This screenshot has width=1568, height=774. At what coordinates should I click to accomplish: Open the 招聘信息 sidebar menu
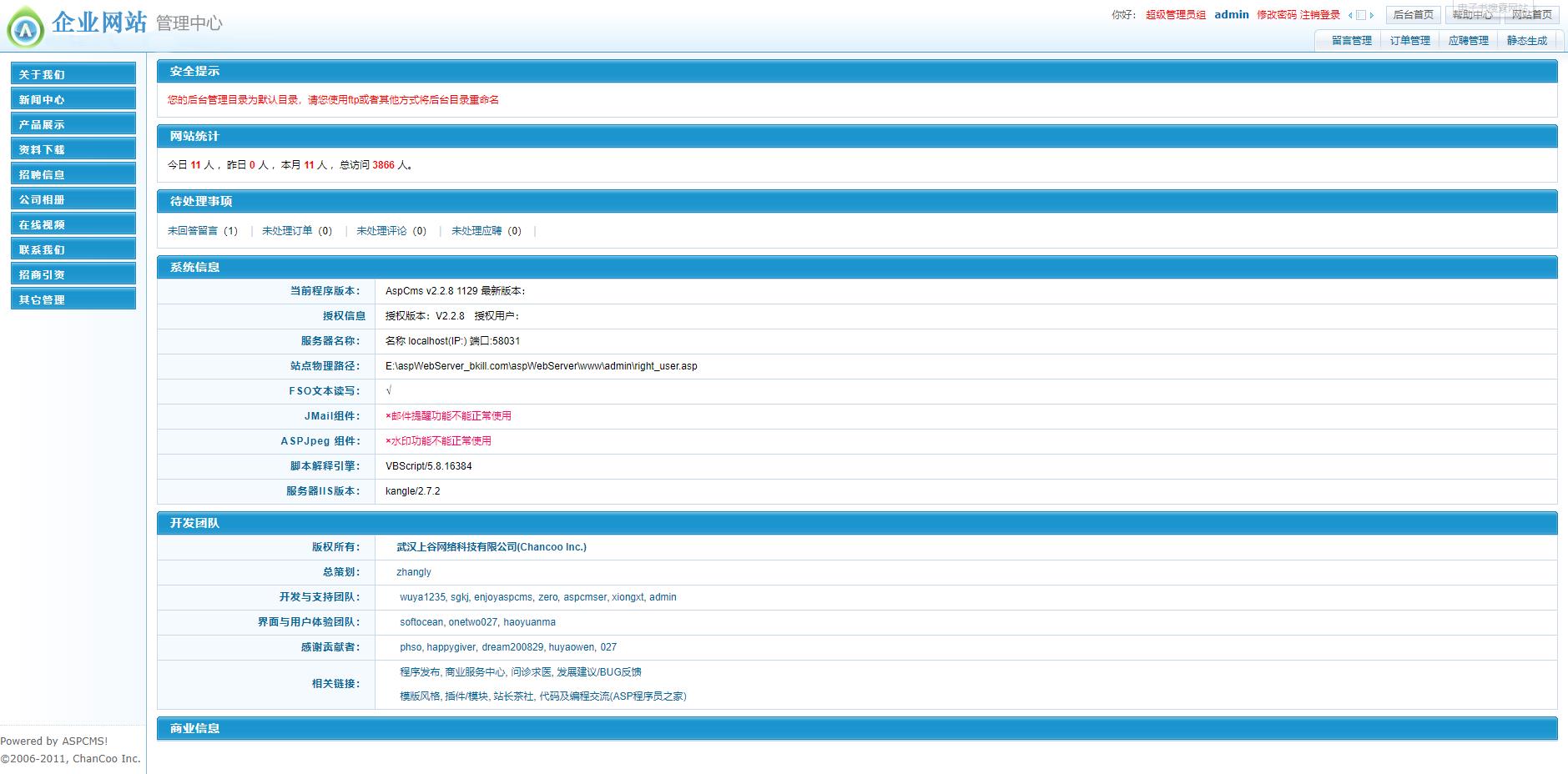pos(73,173)
